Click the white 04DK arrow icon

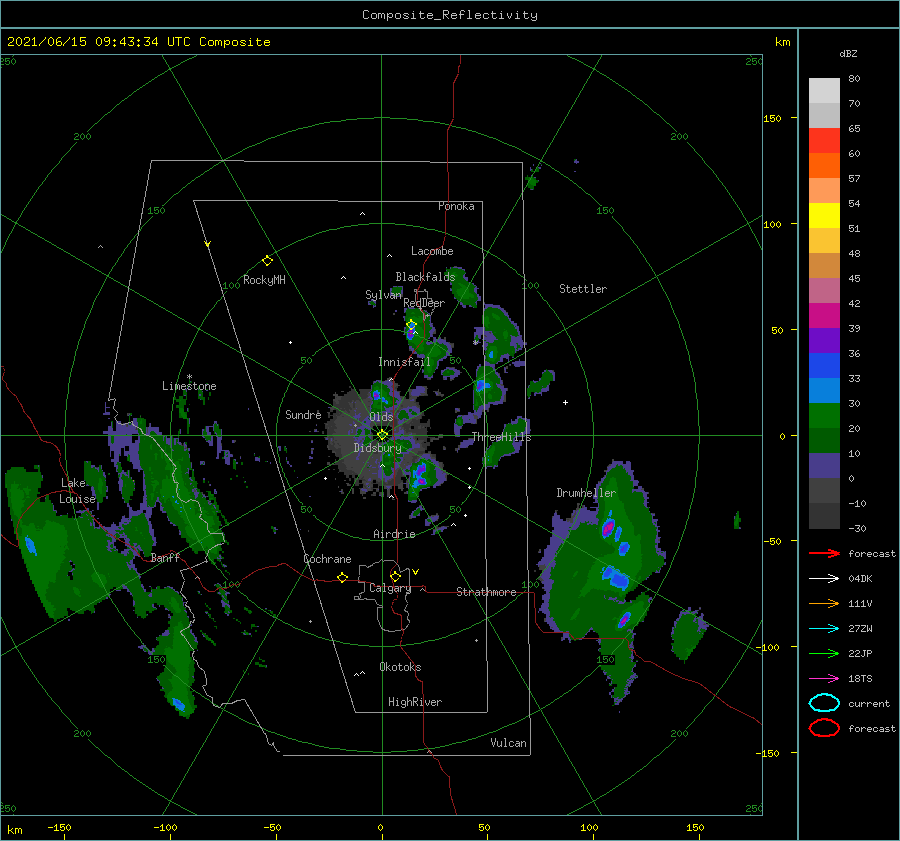tap(824, 579)
